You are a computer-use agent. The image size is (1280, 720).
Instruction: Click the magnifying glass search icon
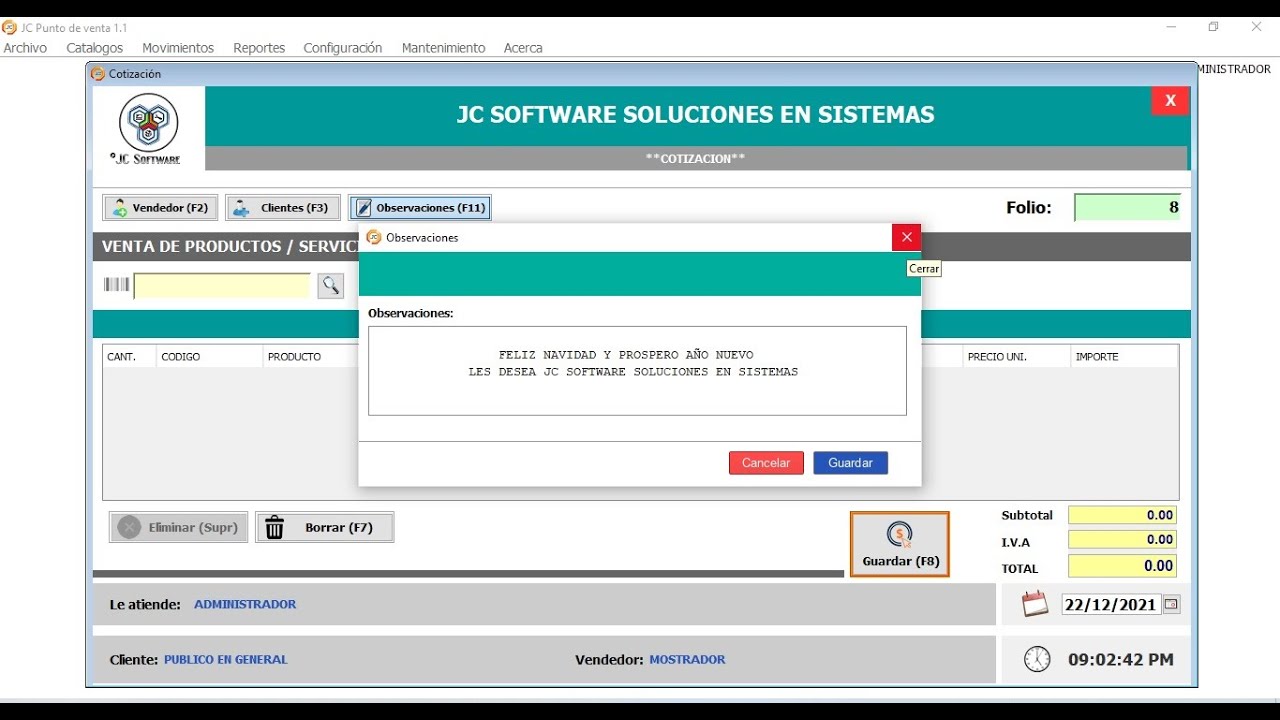331,286
